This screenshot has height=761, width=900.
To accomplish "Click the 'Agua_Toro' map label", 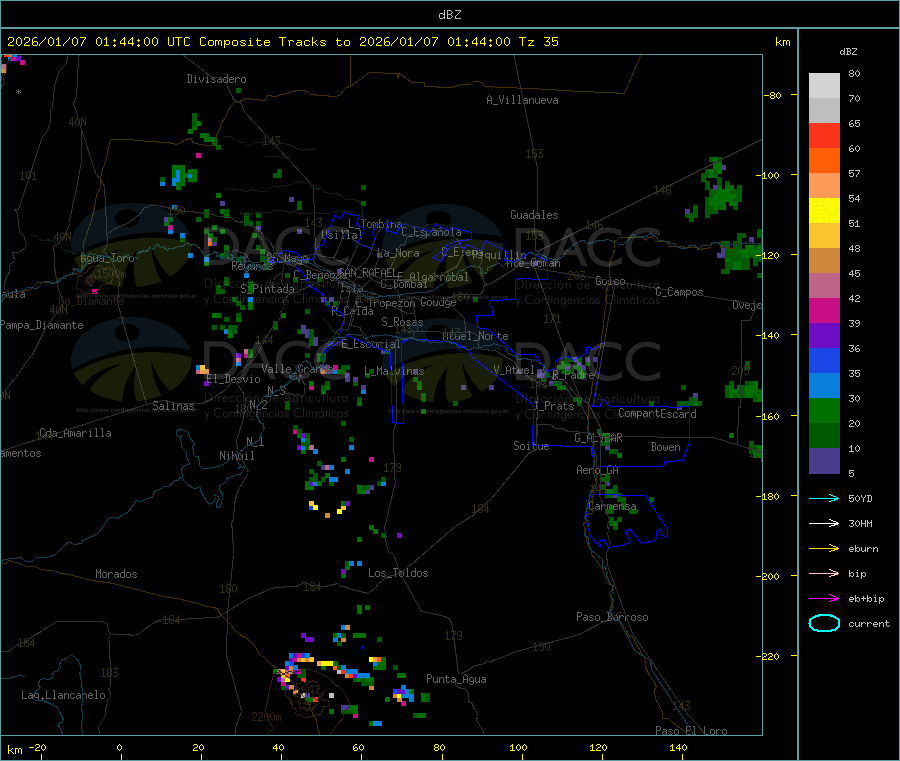I will click(x=107, y=258).
